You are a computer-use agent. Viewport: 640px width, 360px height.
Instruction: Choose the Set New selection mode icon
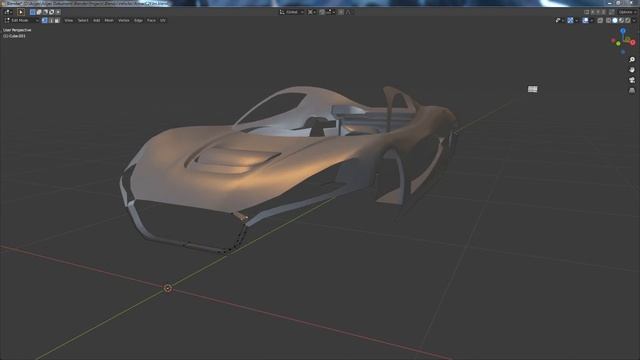tap(33, 12)
